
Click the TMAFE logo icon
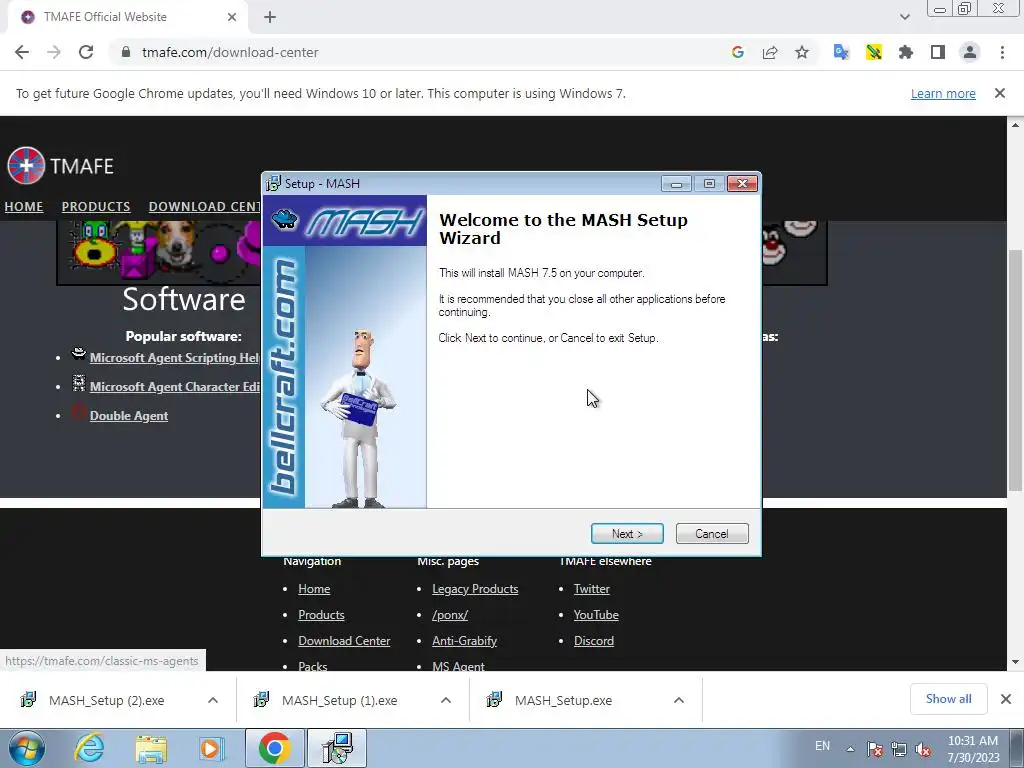point(25,166)
